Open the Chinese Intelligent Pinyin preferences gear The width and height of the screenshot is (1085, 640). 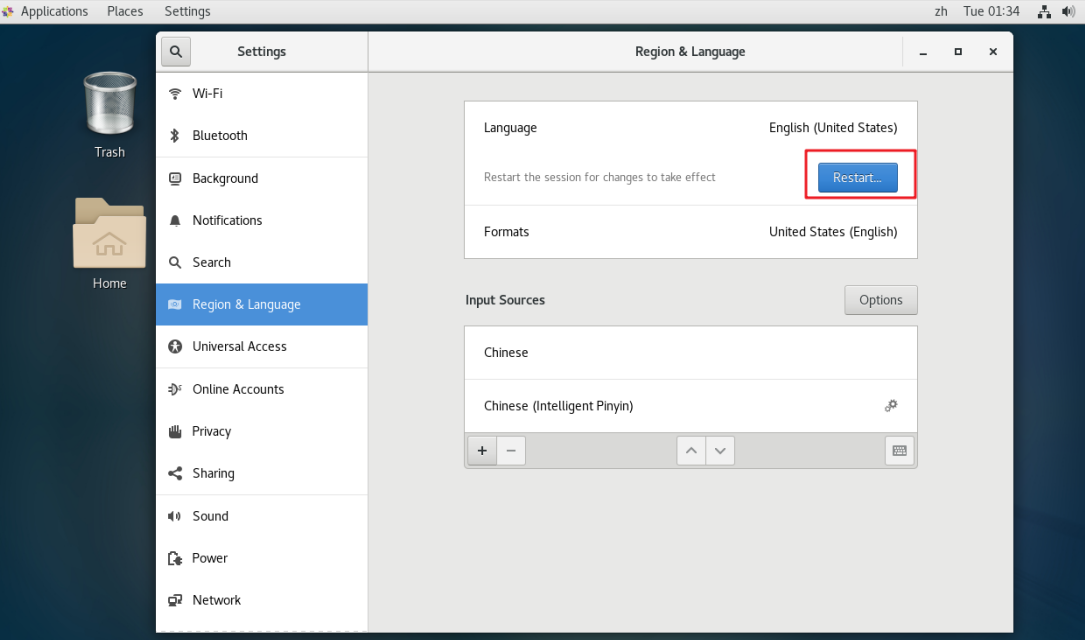[890, 406]
